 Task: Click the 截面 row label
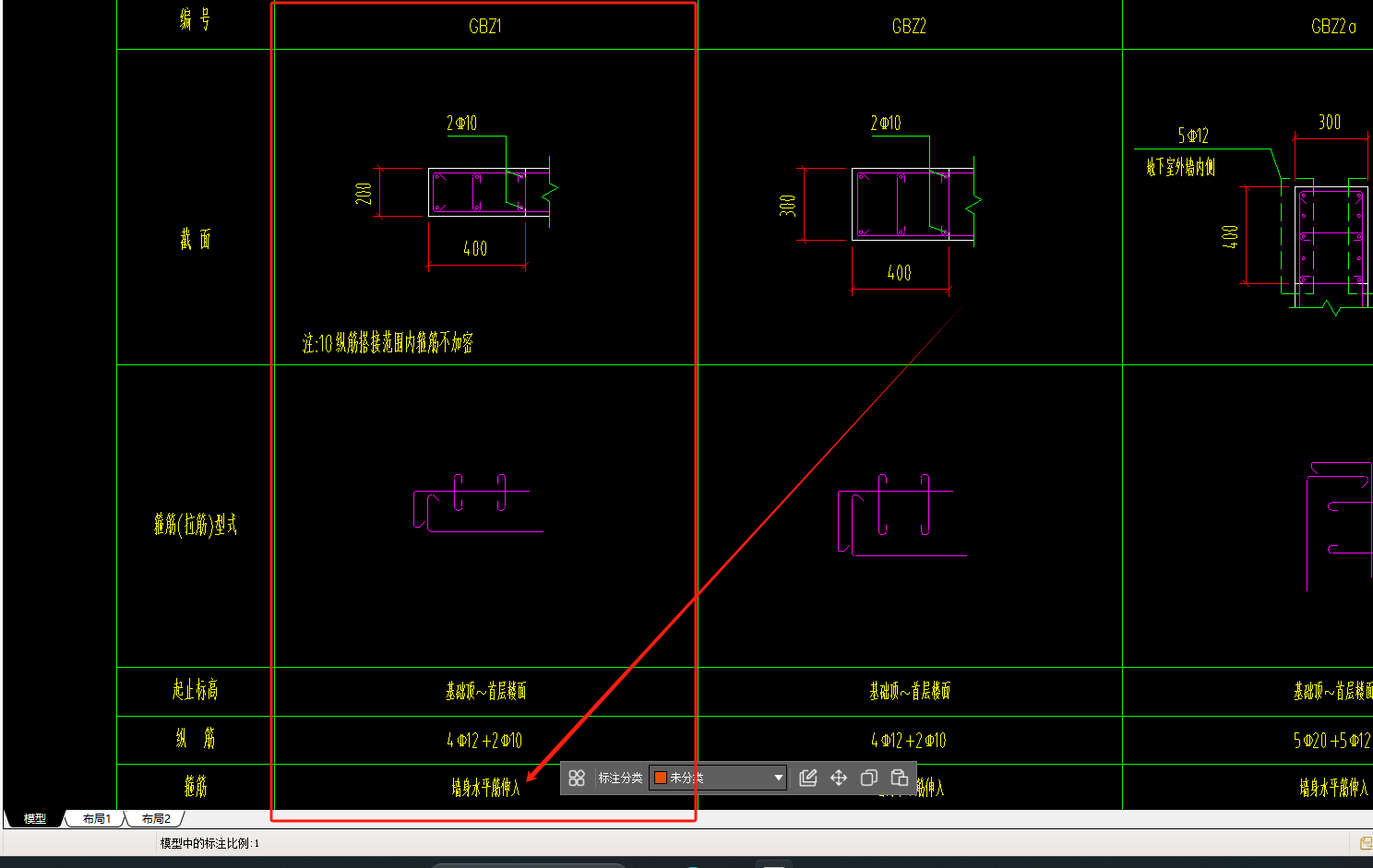click(x=195, y=240)
